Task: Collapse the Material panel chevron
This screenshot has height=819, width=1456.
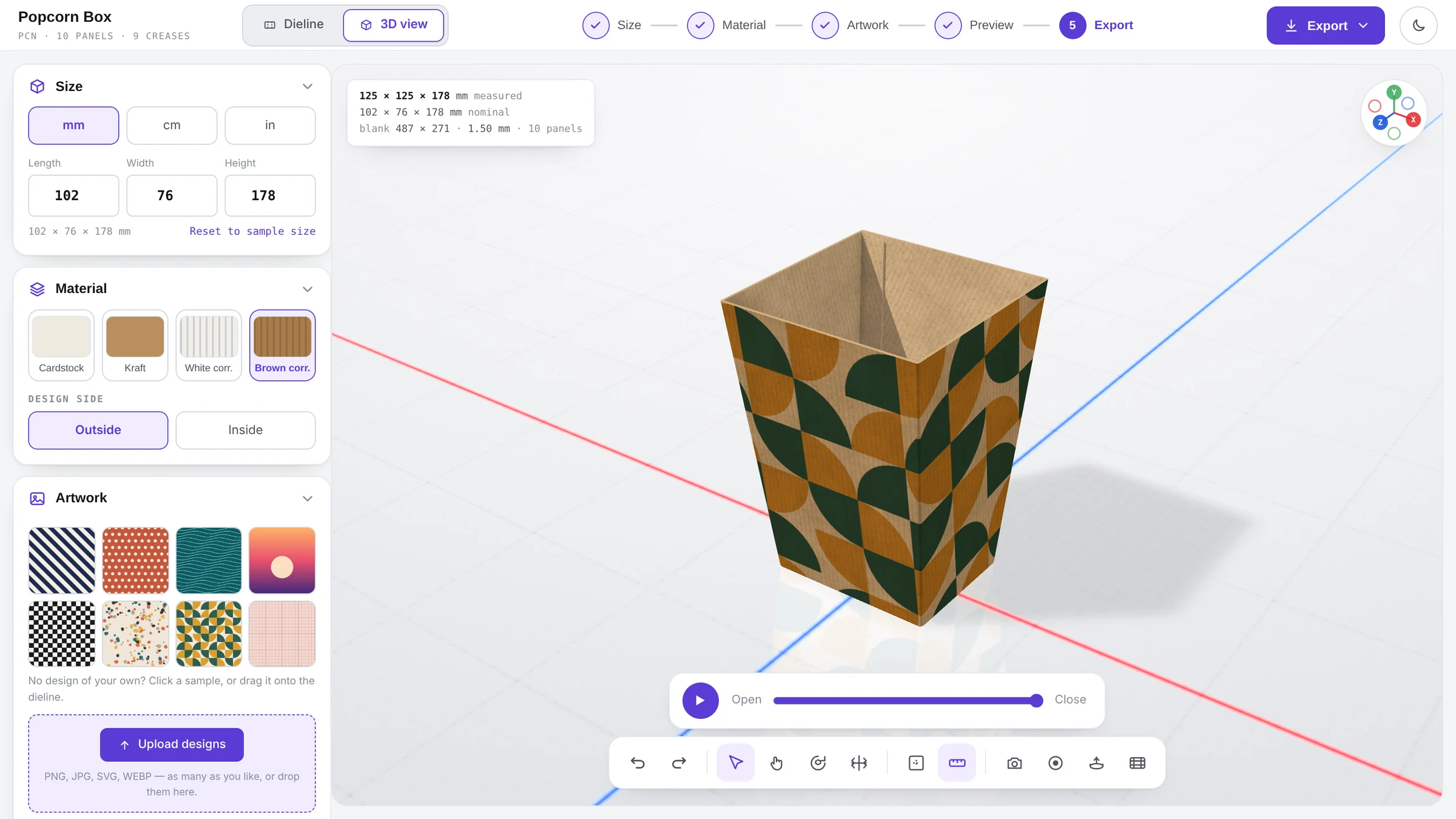Action: (x=308, y=289)
